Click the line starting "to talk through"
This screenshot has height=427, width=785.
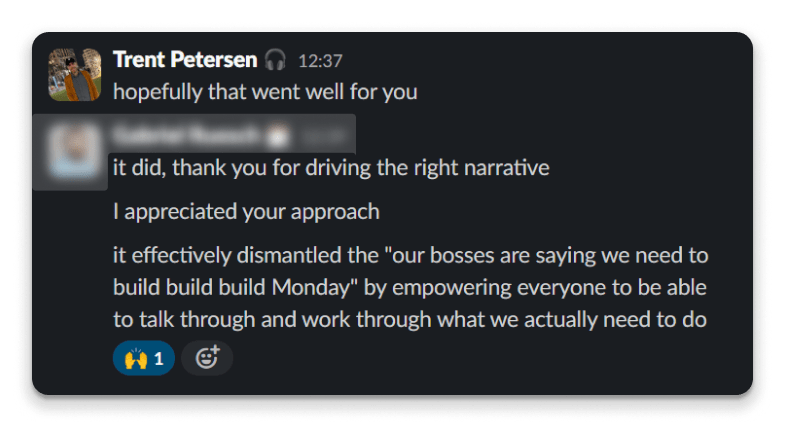point(410,320)
